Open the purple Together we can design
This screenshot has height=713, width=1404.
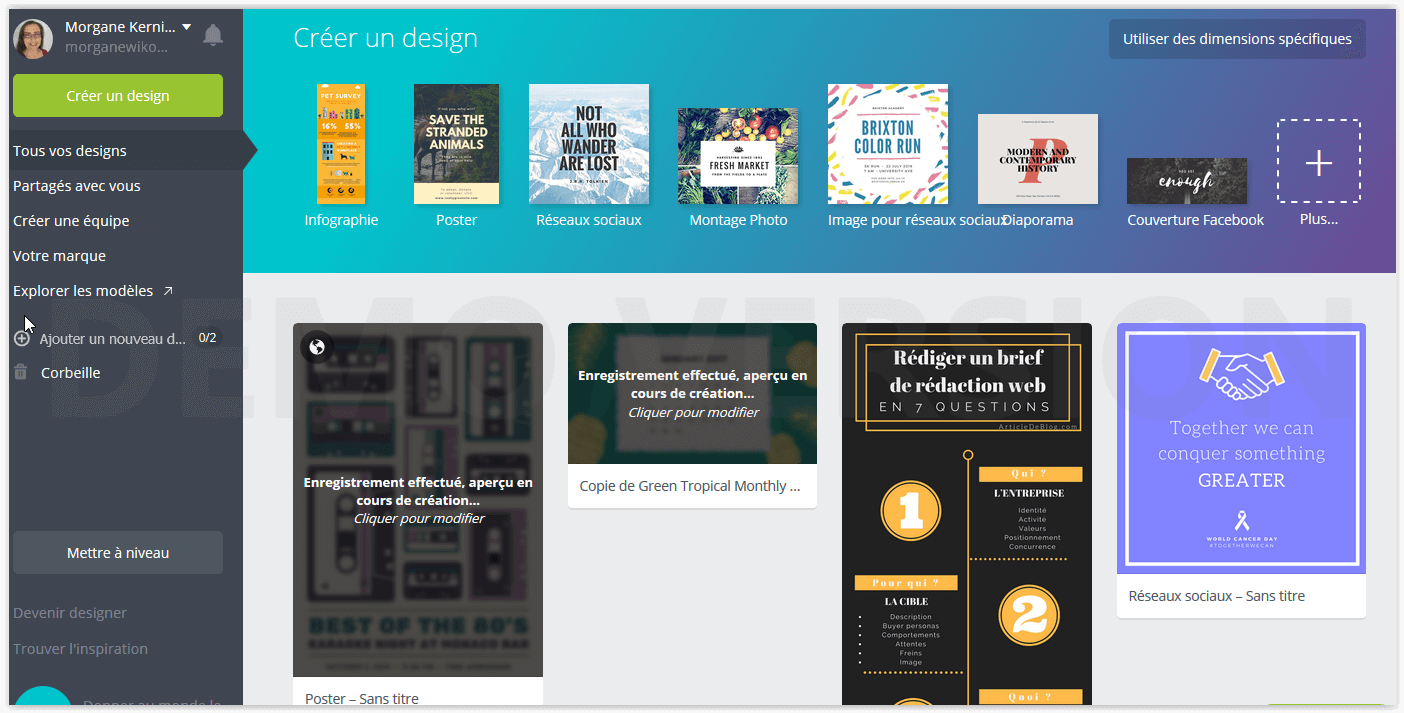tap(1241, 448)
